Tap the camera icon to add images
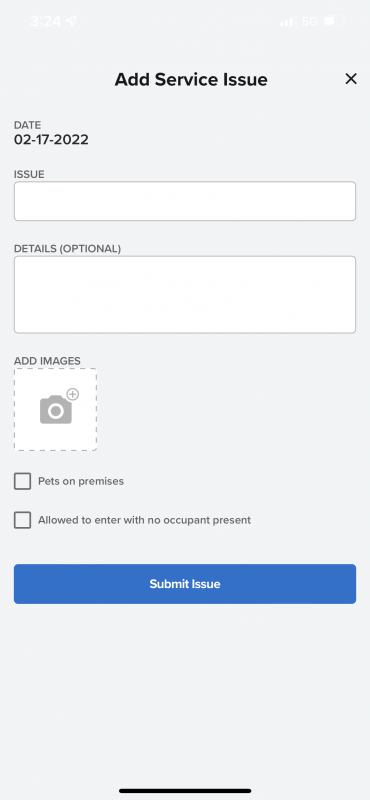Viewport: 370px width, 800px height. pyautogui.click(x=56, y=409)
